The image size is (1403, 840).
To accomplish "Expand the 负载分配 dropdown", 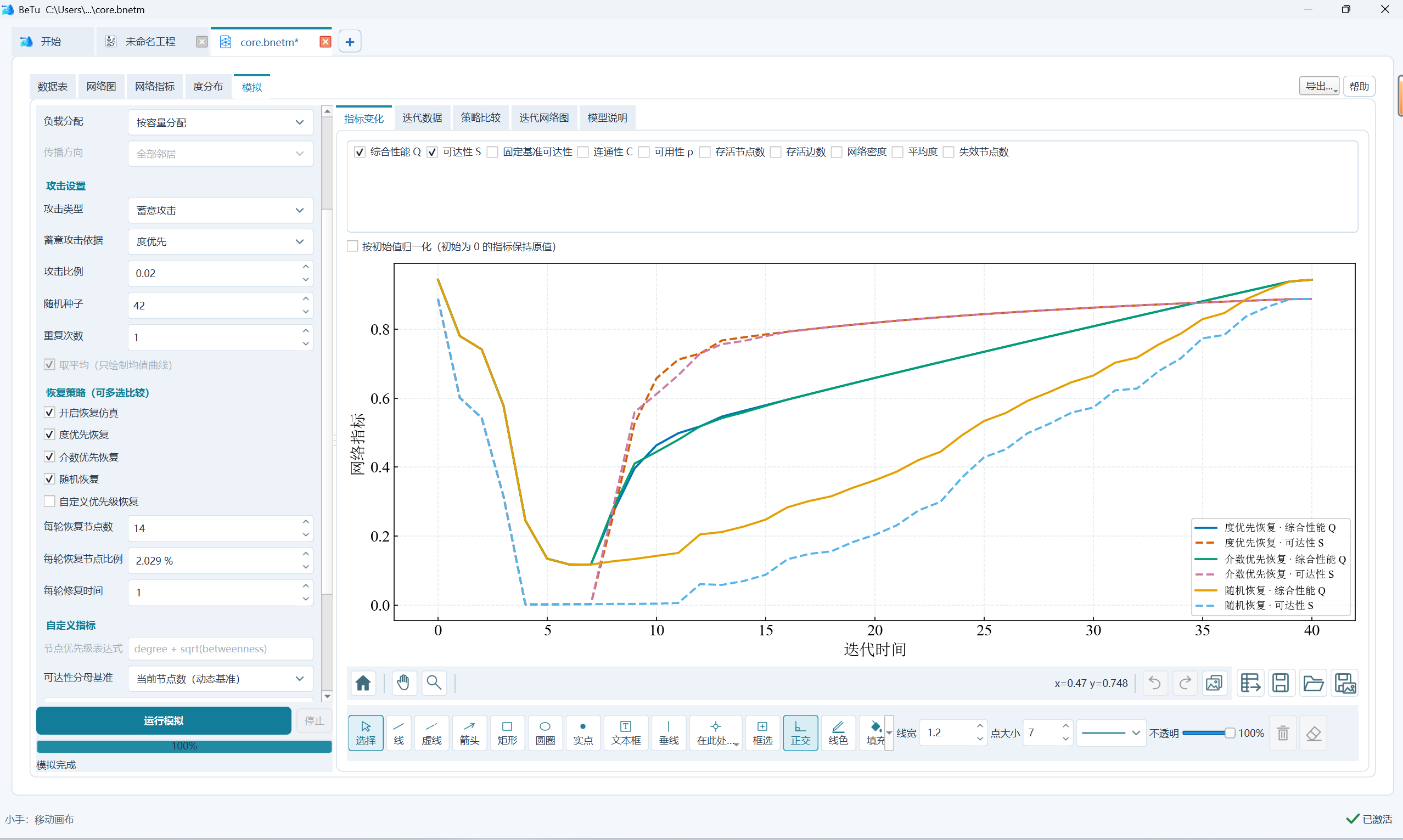I will pos(220,122).
